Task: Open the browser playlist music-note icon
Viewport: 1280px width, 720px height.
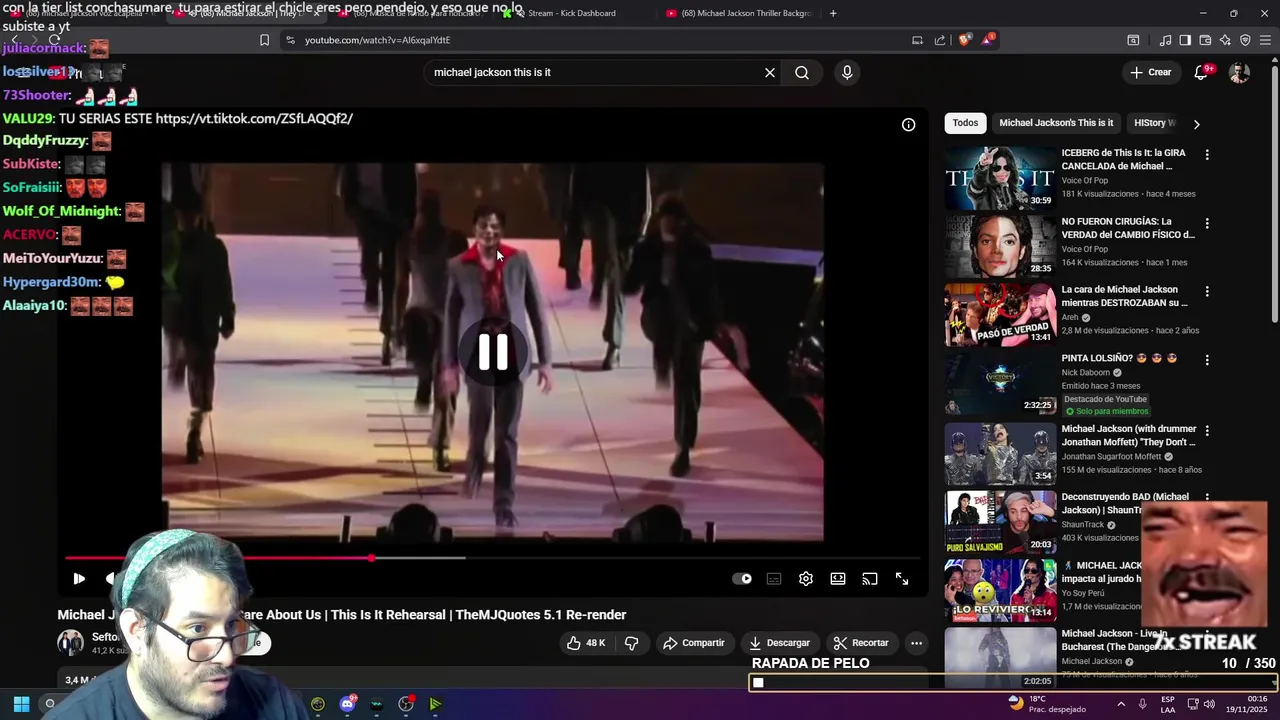Action: coord(1165,40)
